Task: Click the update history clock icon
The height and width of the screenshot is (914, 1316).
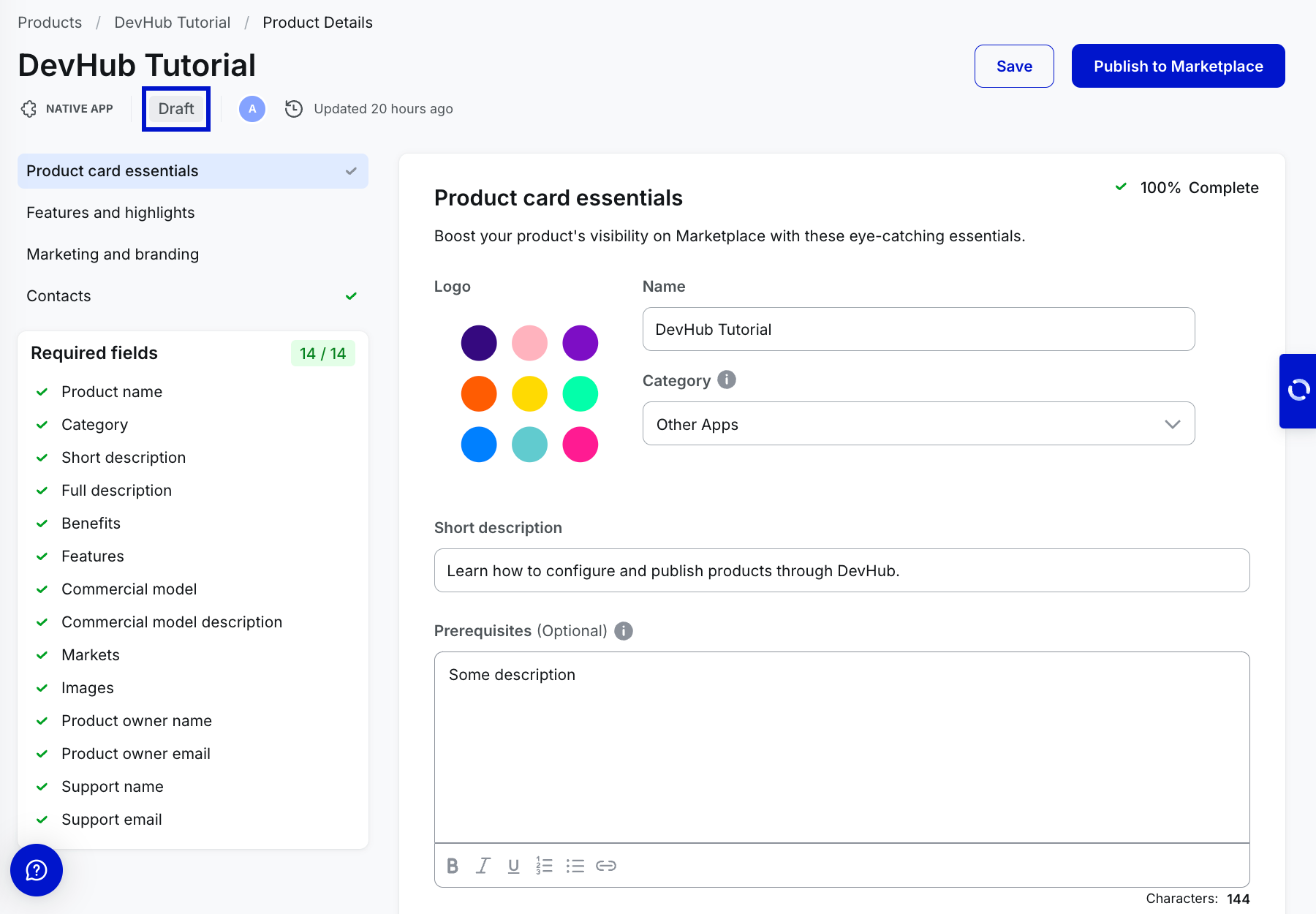Action: (x=294, y=109)
